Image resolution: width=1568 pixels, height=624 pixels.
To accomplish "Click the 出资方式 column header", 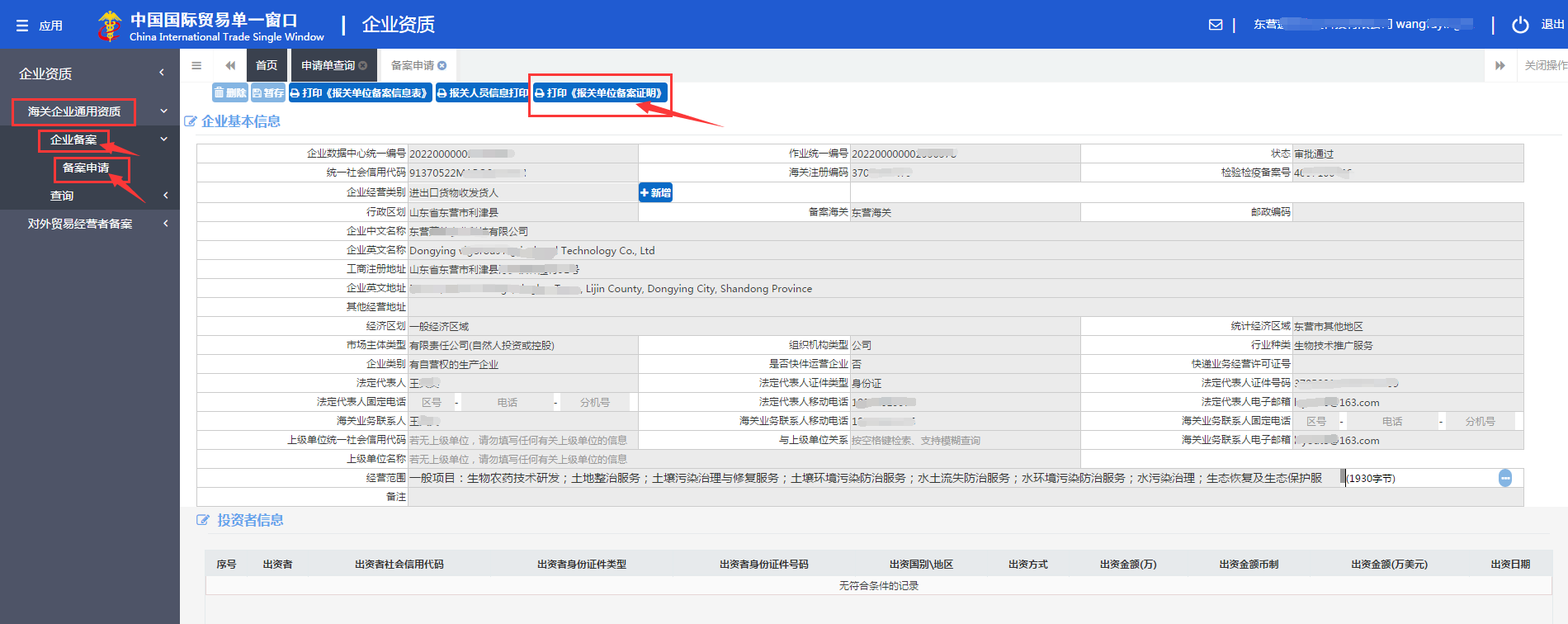I will coord(1028,565).
